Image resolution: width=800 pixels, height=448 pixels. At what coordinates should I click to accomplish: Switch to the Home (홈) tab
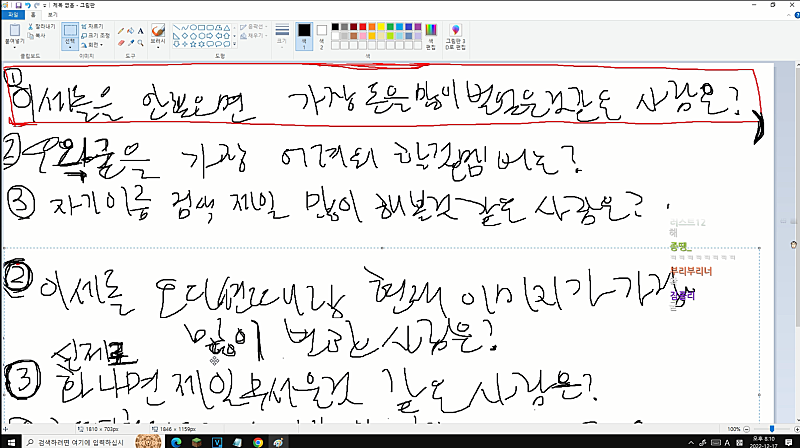pos(33,15)
